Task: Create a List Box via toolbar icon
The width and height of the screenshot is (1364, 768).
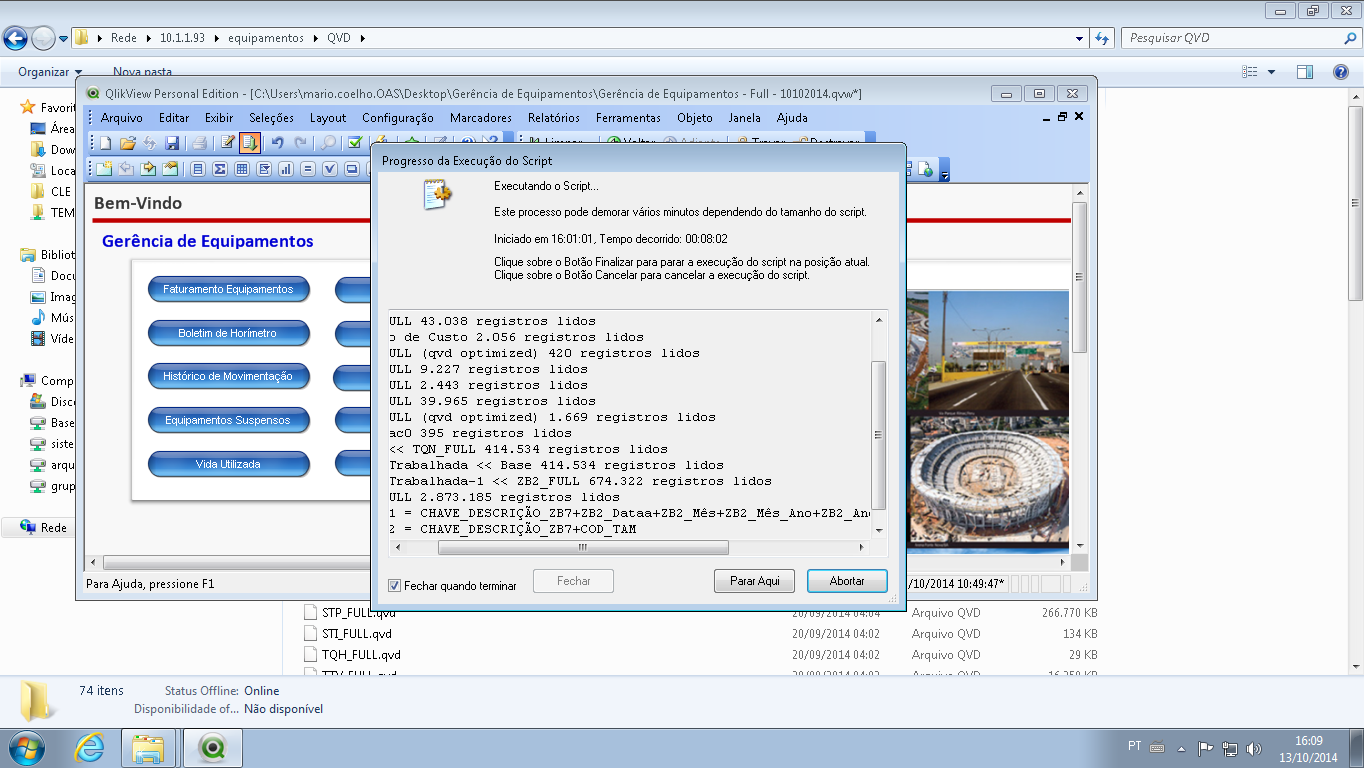Action: (198, 169)
